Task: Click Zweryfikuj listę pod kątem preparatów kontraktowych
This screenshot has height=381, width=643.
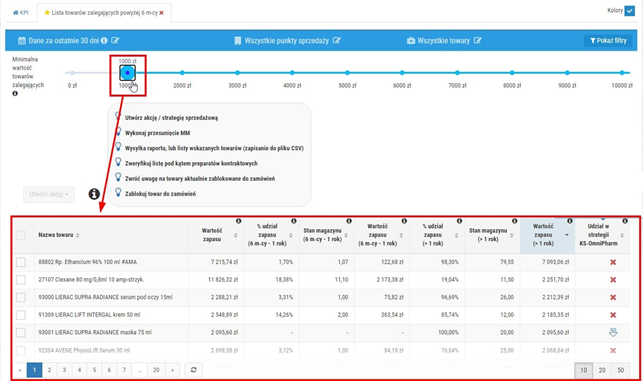Action: point(191,163)
